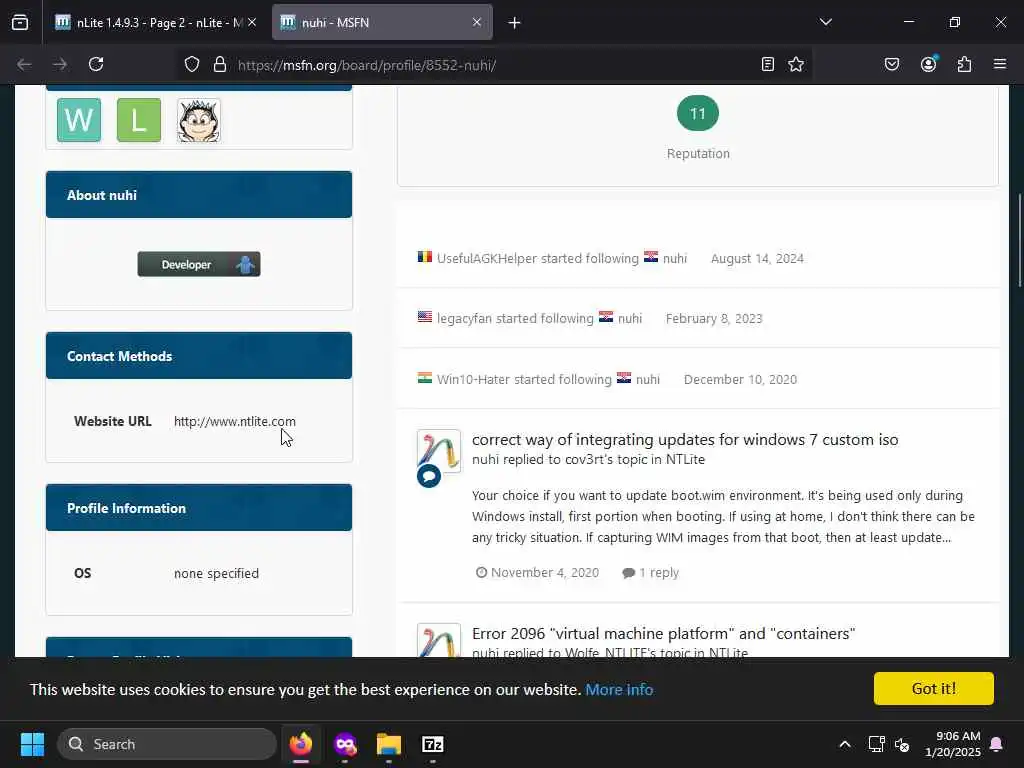
Task: Show hidden system tray icons
Action: pyautogui.click(x=844, y=744)
